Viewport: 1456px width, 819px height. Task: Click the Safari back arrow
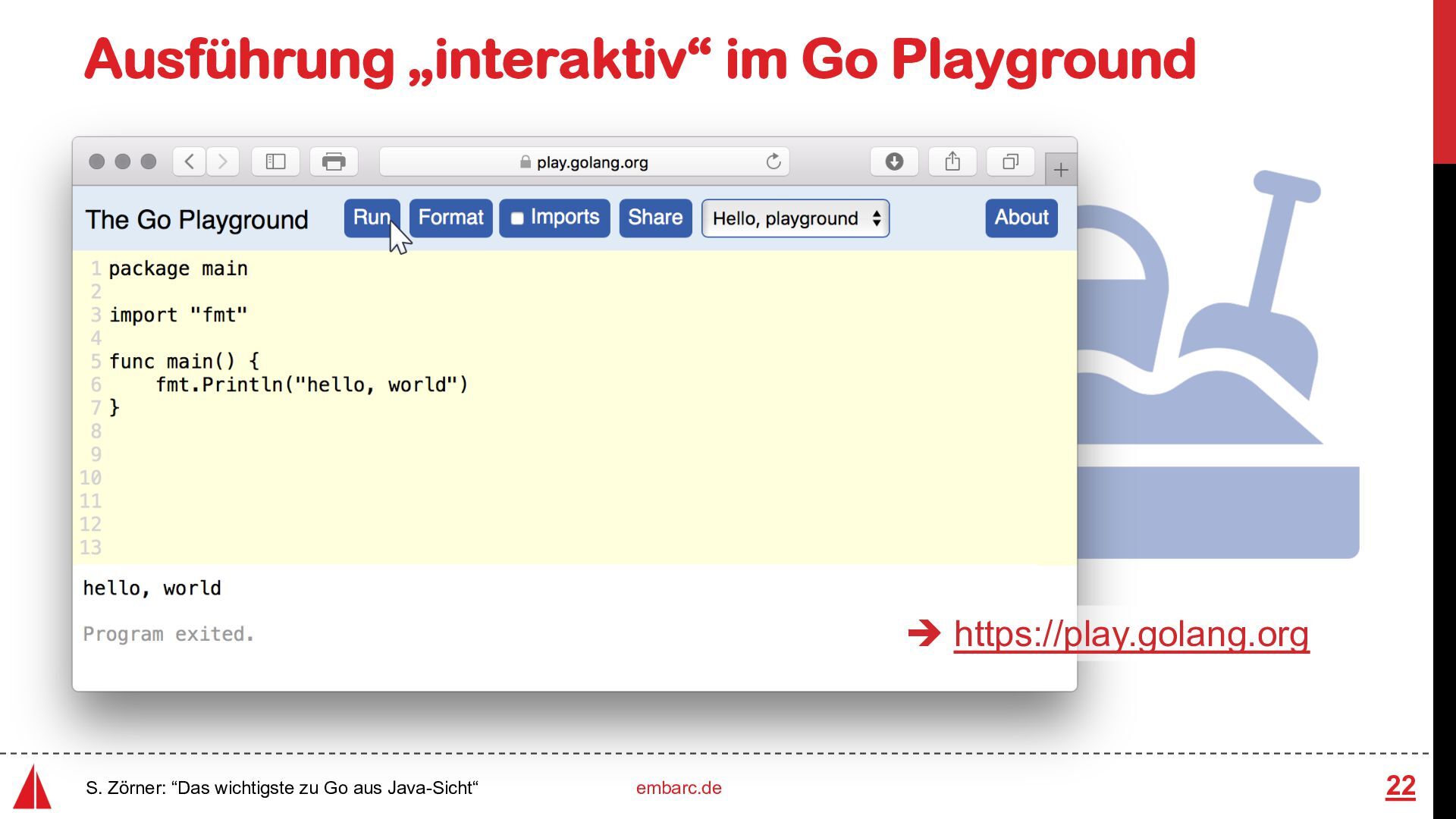pyautogui.click(x=190, y=162)
